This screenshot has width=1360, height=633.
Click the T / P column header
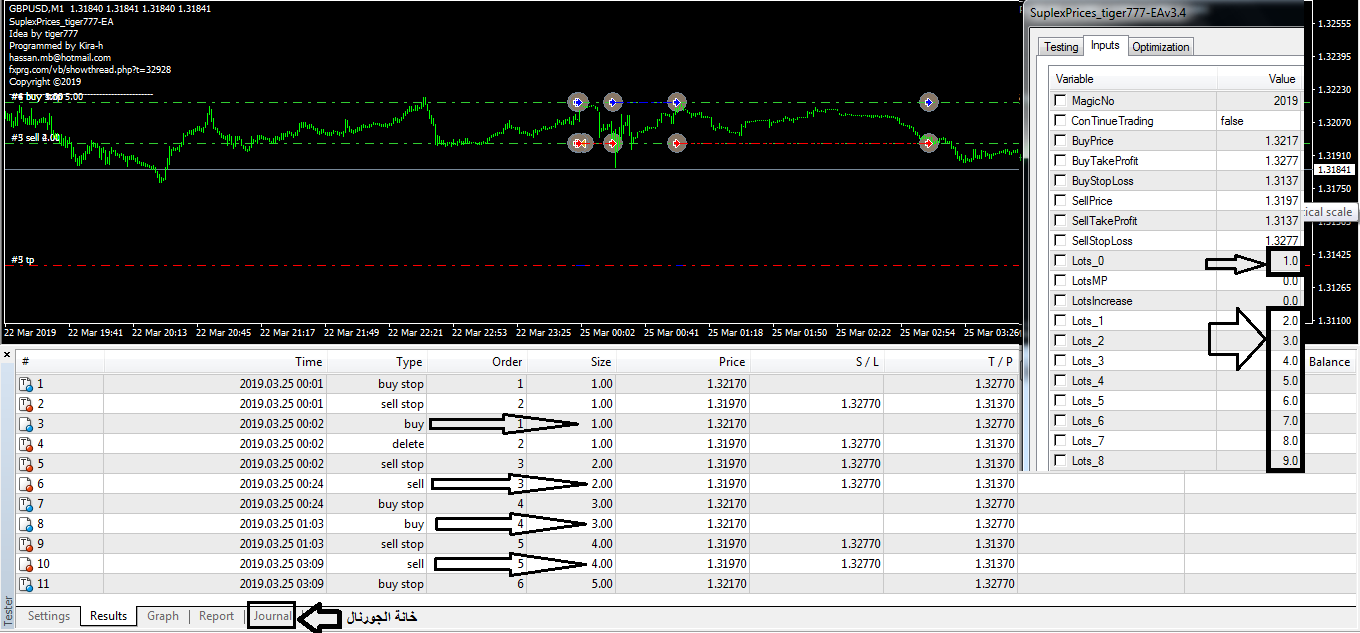[951, 362]
